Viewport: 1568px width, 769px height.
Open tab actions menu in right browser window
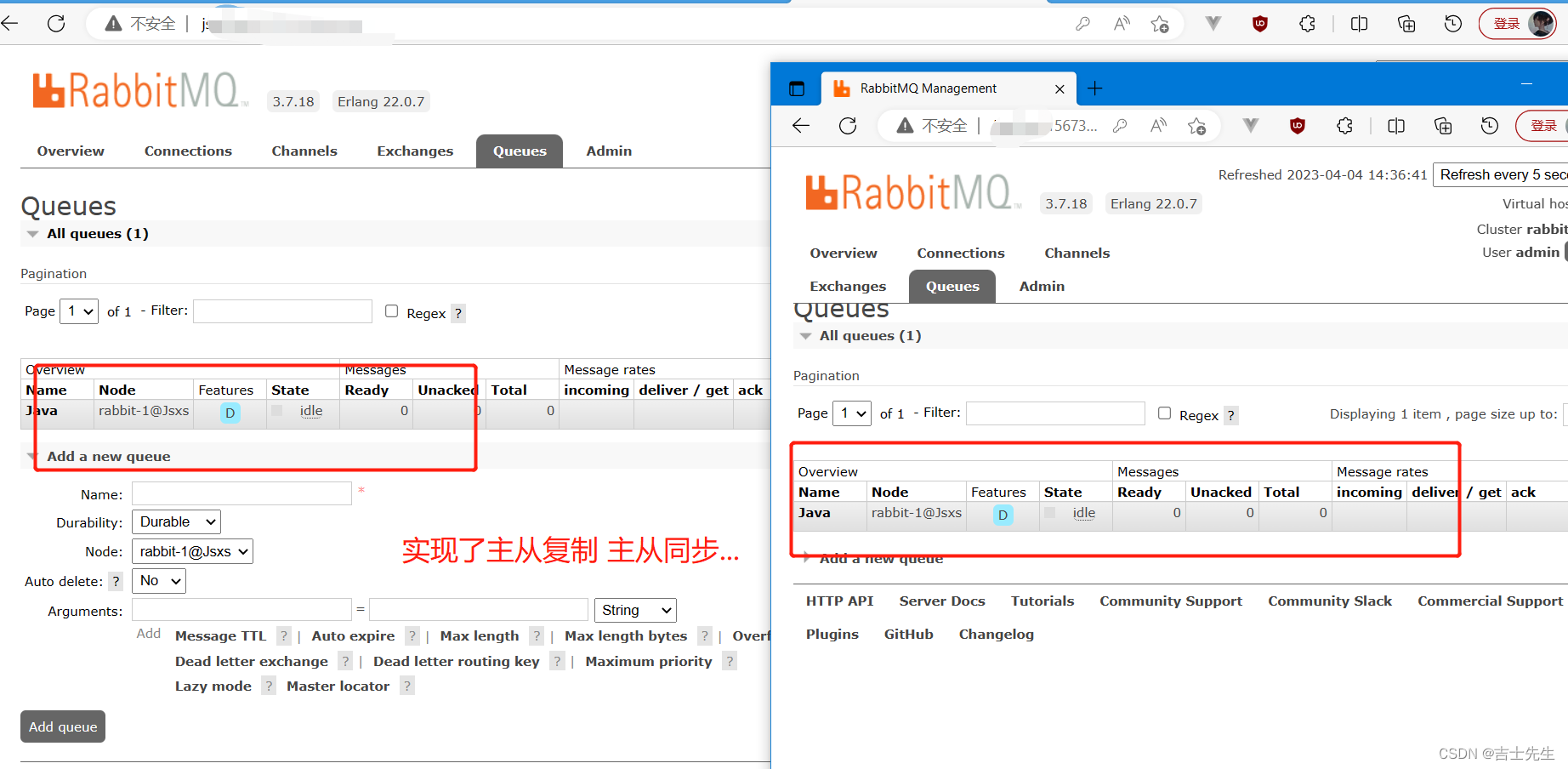pos(797,88)
